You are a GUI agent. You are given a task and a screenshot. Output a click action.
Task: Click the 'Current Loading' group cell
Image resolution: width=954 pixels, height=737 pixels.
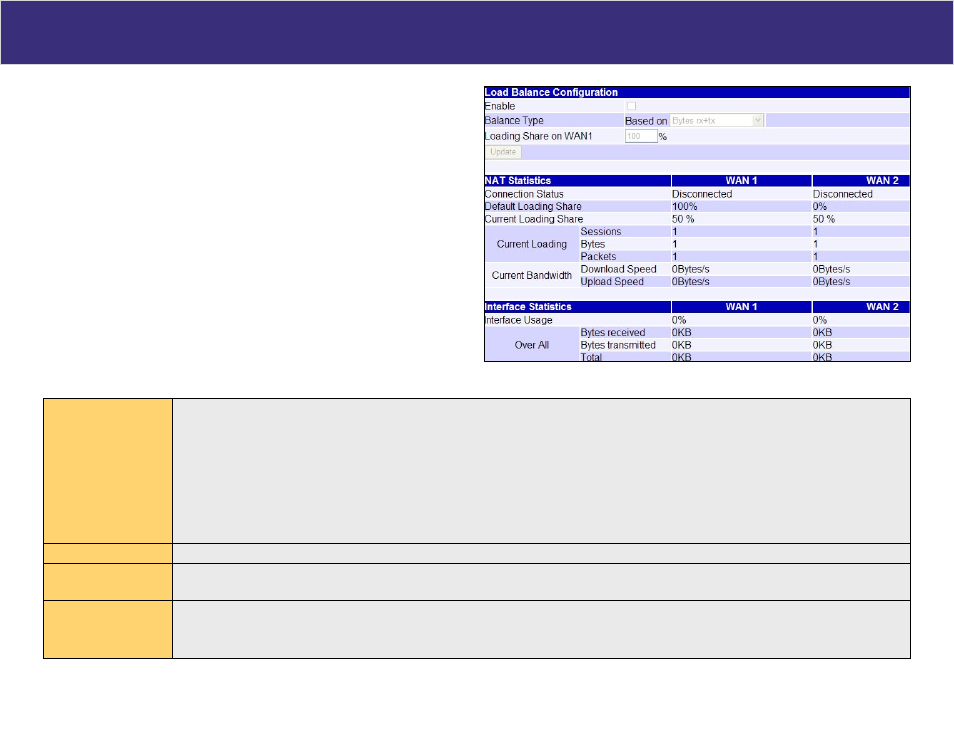pos(532,244)
